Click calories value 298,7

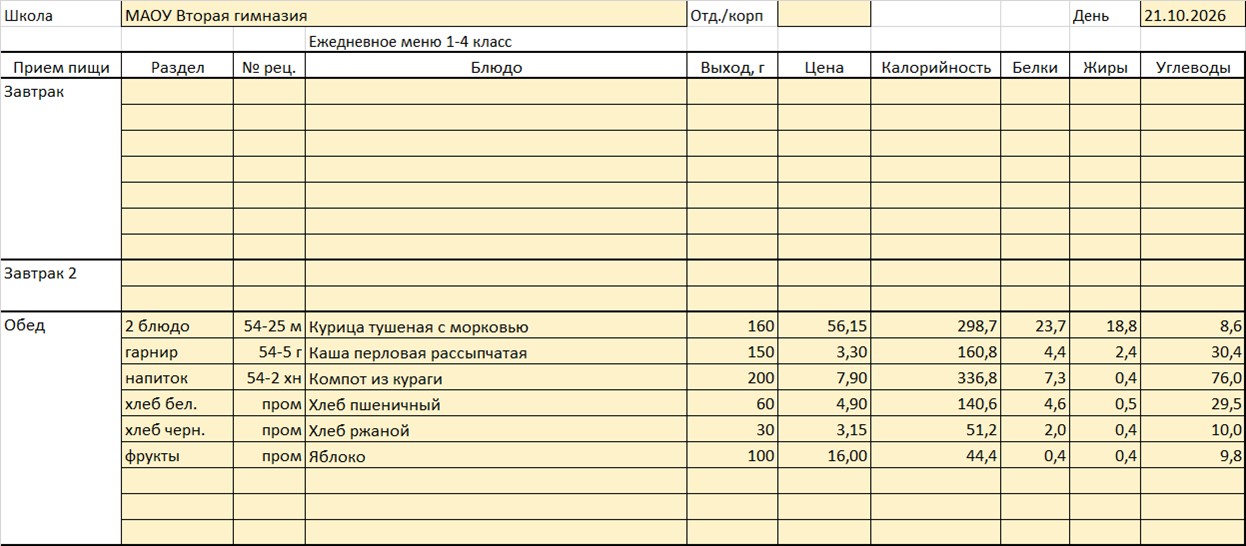click(936, 326)
